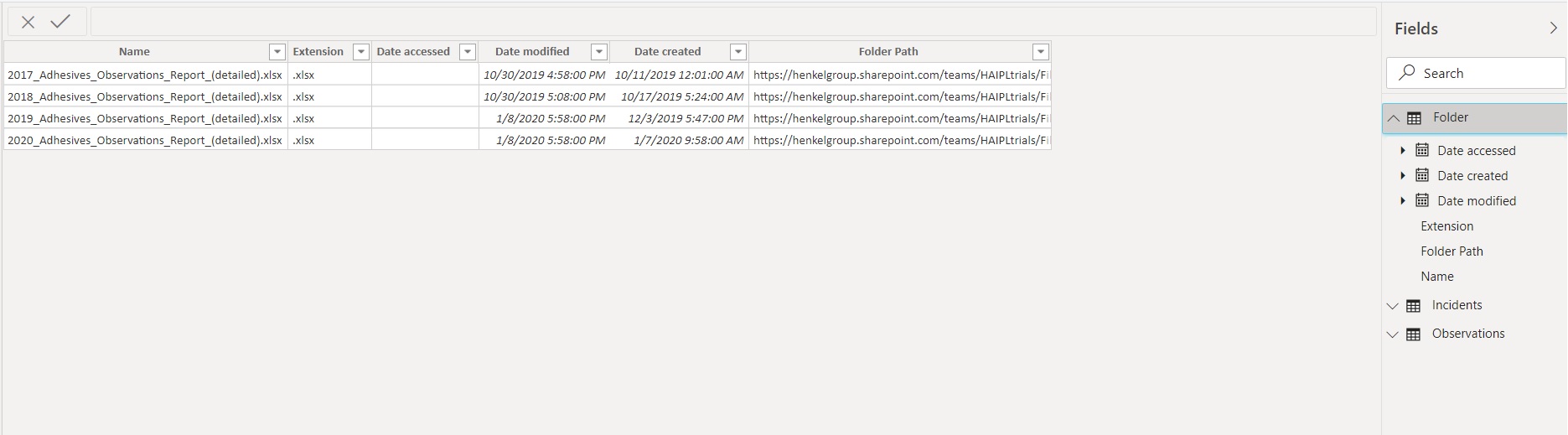The image size is (1568, 435).
Task: Click the 2020_Adhesives_Observations_Report_(detailed).xlsx cell
Action: [145, 140]
